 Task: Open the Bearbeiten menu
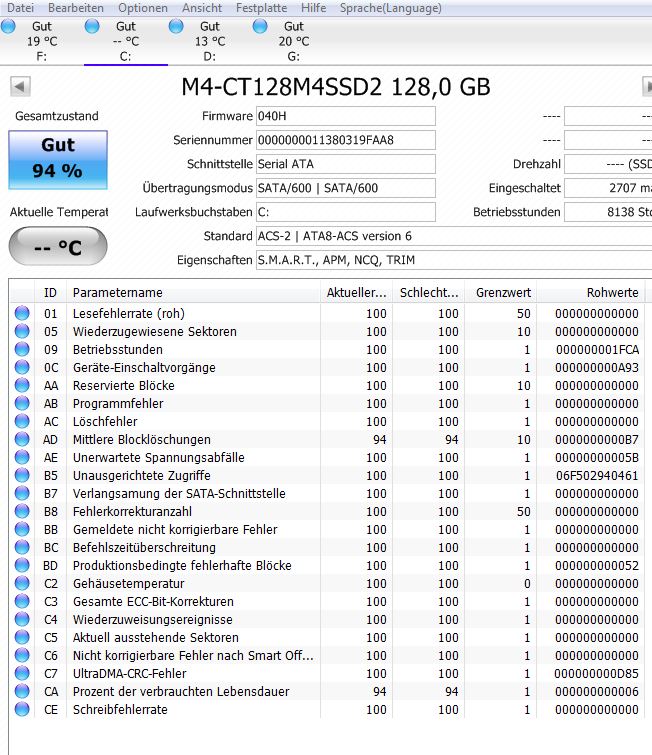(76, 8)
